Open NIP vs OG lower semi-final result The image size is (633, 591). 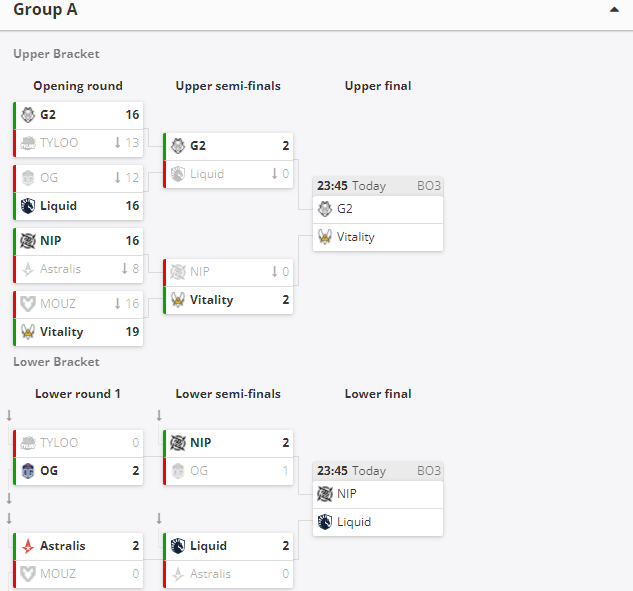pyautogui.click(x=228, y=457)
